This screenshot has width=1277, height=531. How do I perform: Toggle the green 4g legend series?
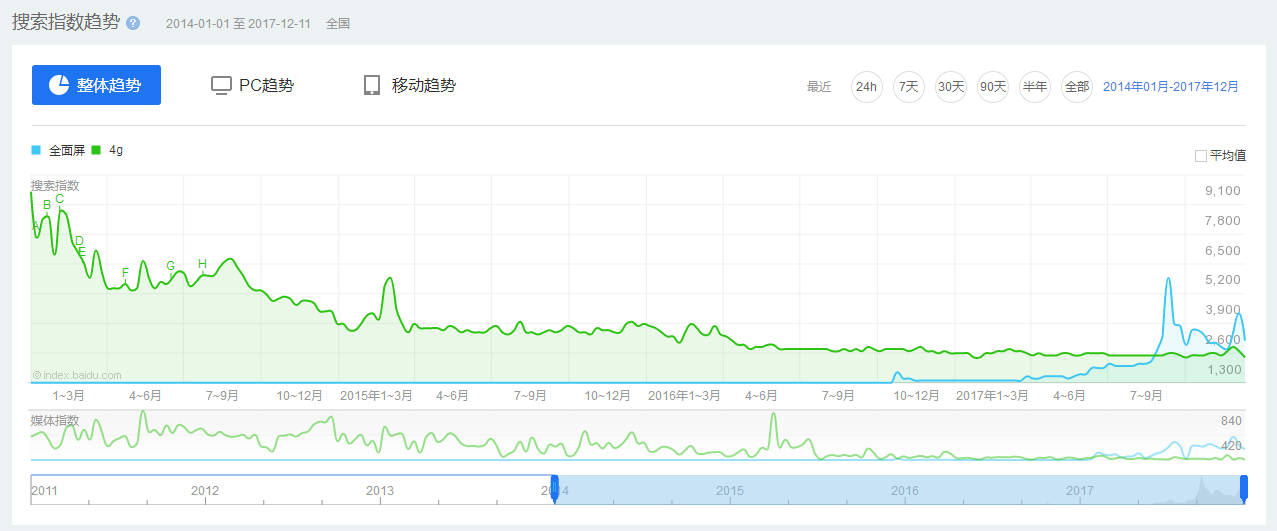[108, 150]
